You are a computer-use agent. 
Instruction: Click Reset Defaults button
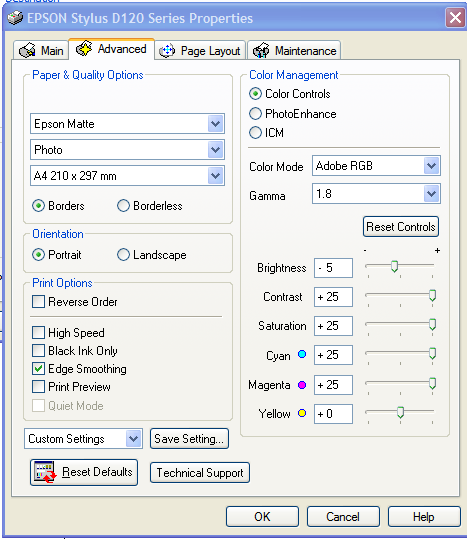[84, 472]
